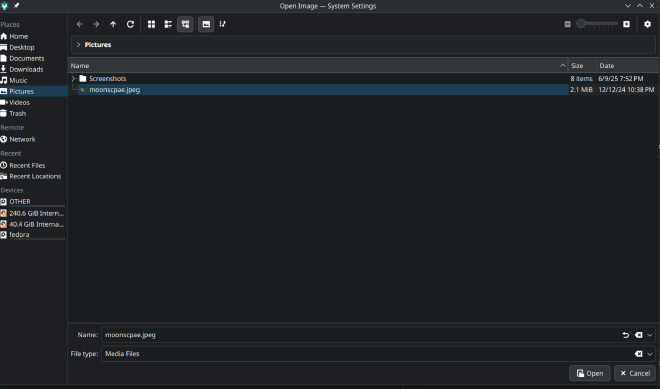Clear the Name field text
The height and width of the screenshot is (389, 660).
coord(639,335)
